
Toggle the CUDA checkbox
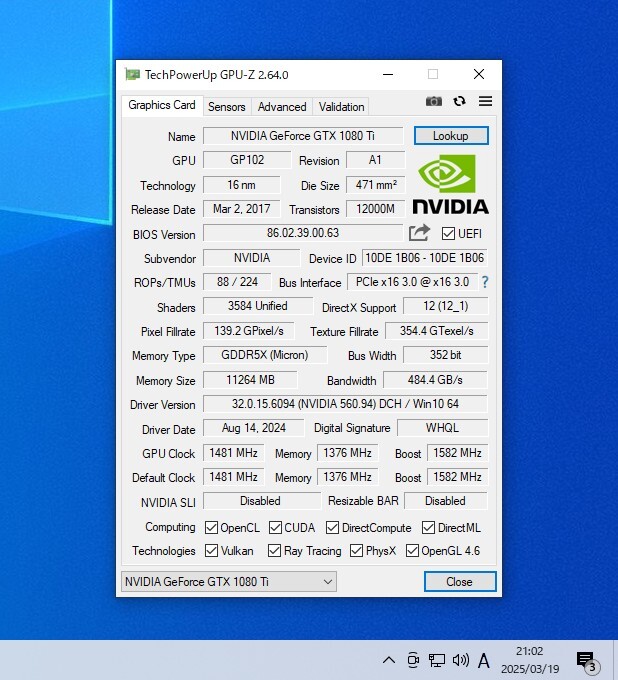coord(275,527)
